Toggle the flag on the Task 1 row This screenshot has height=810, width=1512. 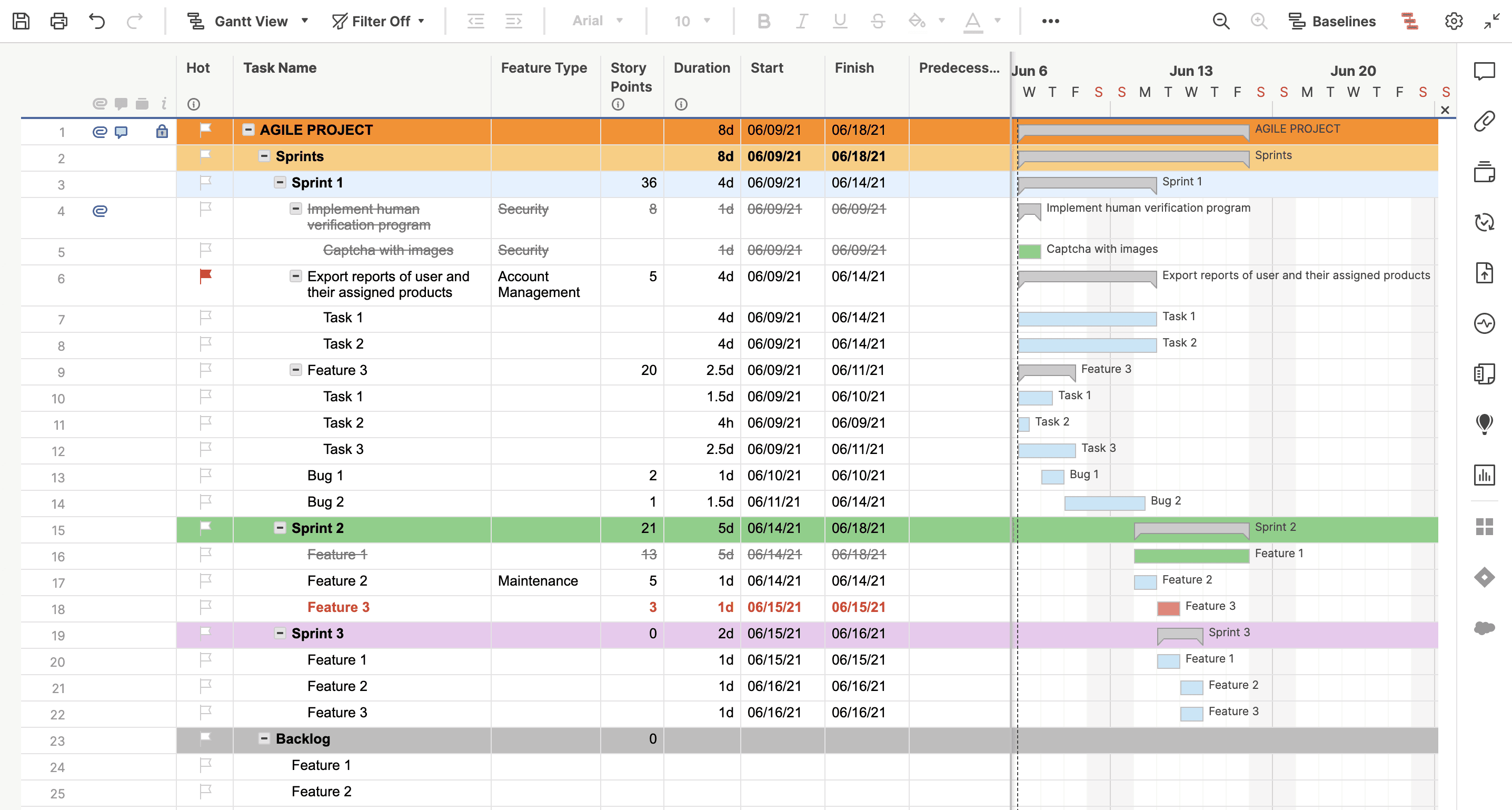(x=205, y=318)
